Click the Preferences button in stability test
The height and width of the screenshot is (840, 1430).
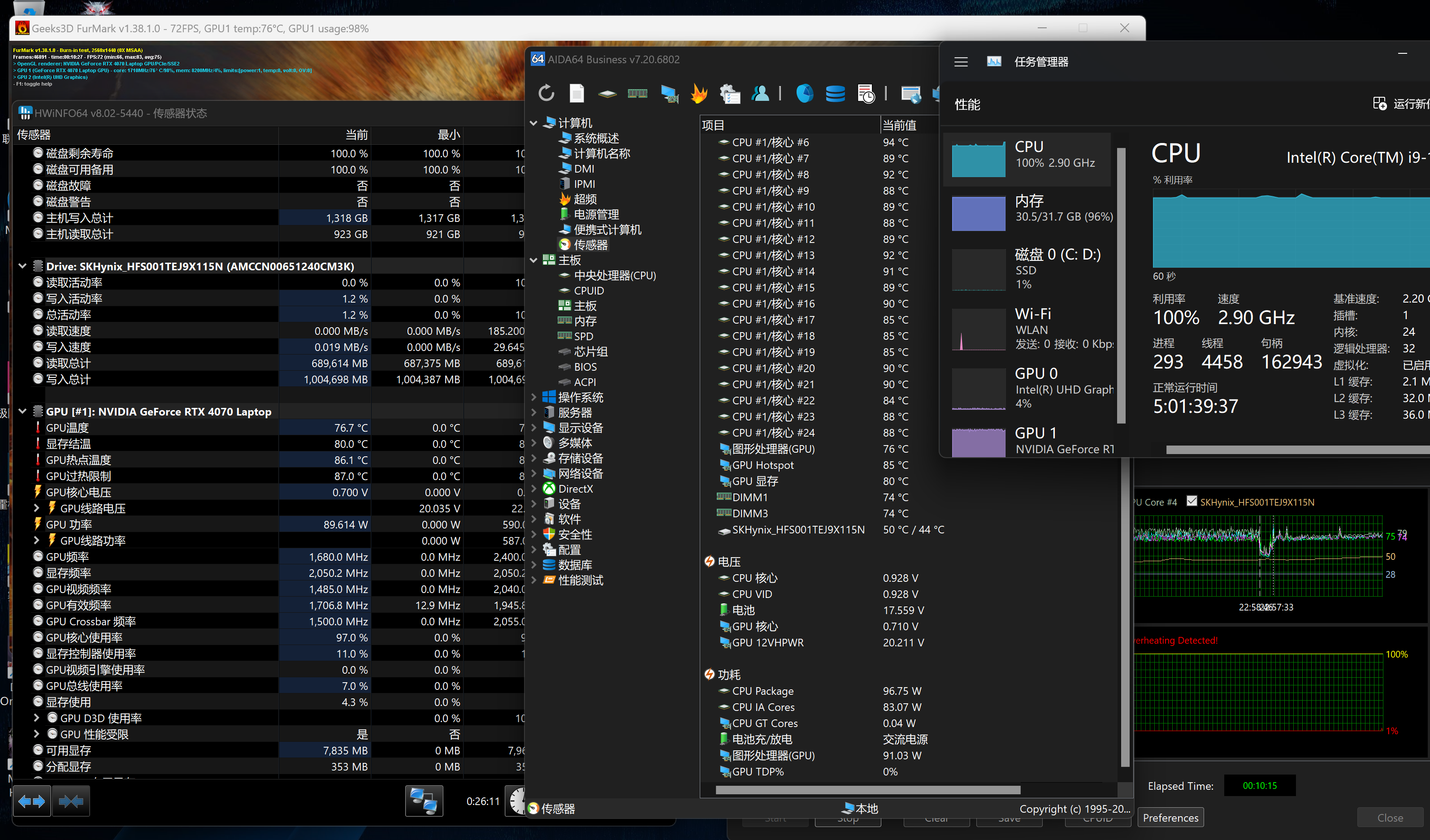[1170, 817]
